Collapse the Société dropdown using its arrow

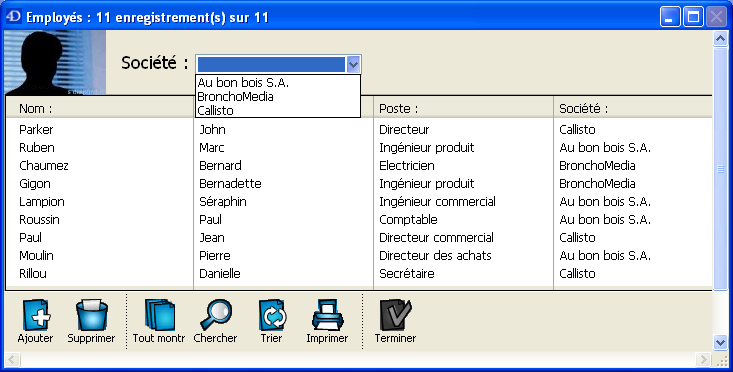coord(353,64)
